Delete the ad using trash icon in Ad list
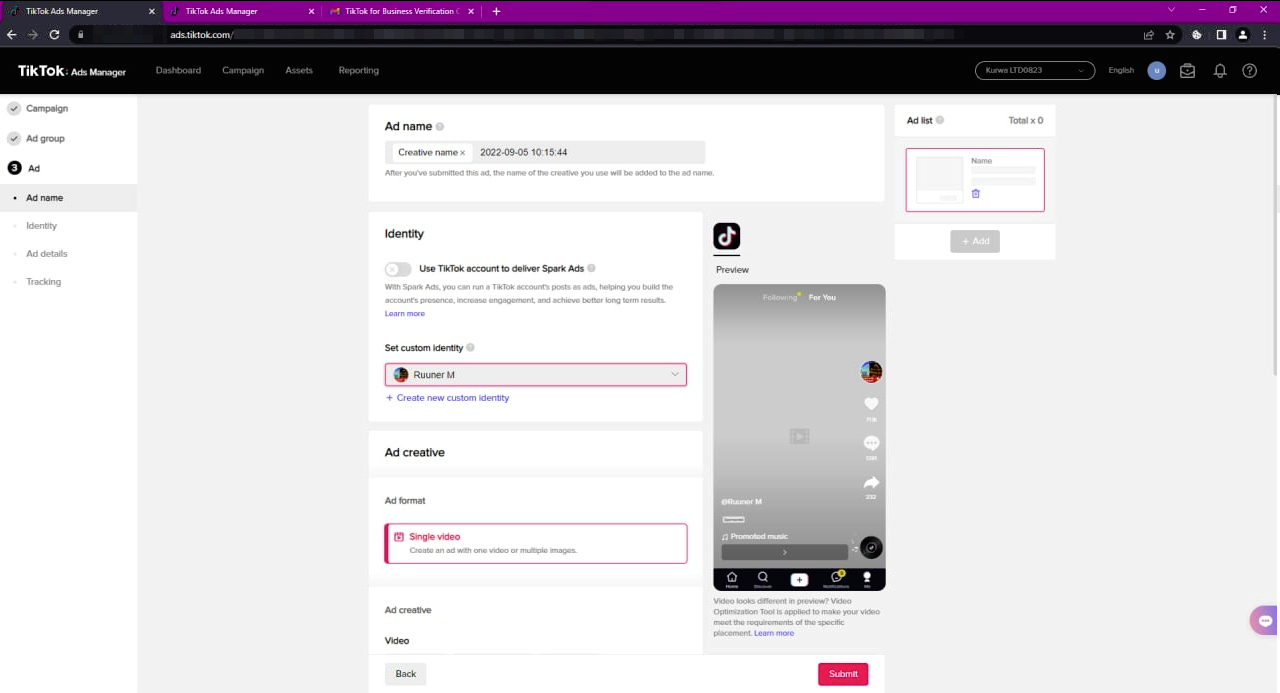This screenshot has height=693, width=1280. pos(976,193)
